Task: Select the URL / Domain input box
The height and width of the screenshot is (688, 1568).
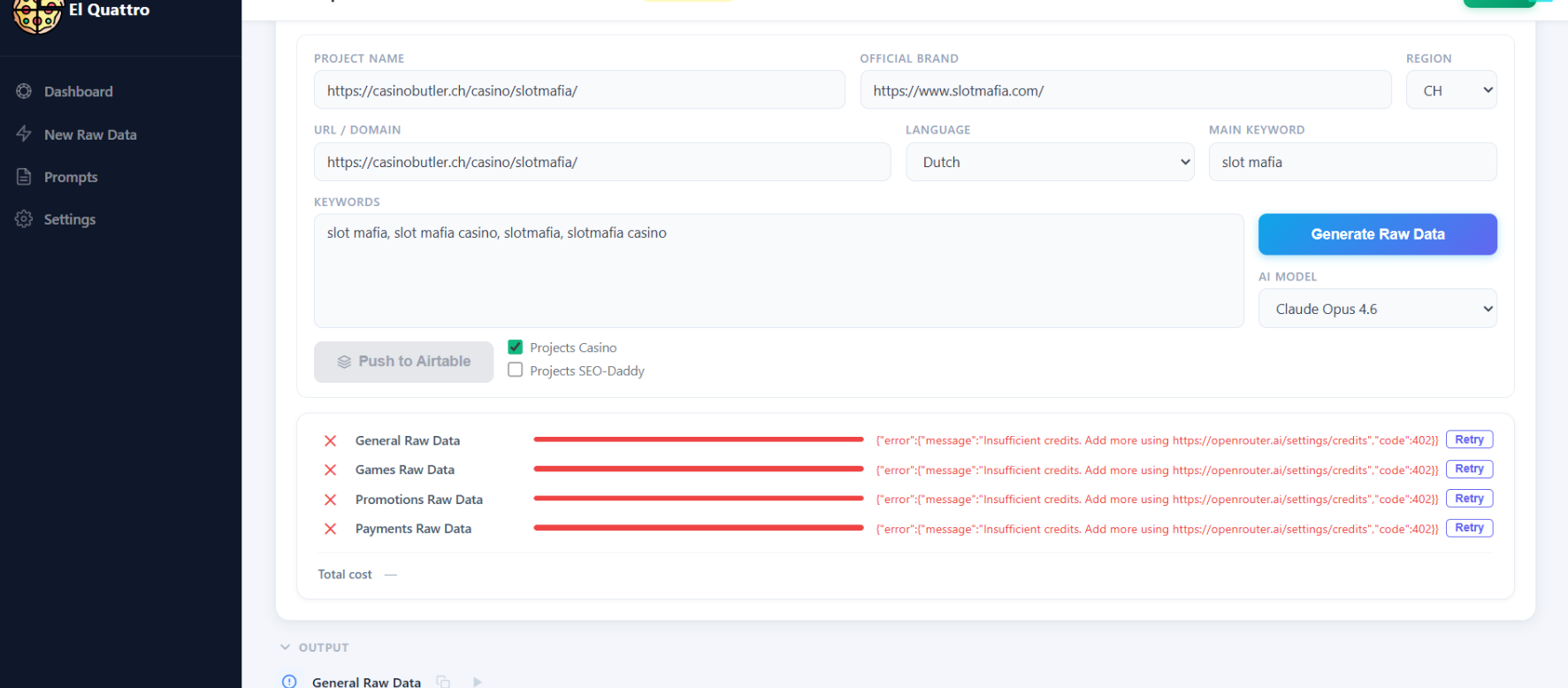Action: click(602, 162)
